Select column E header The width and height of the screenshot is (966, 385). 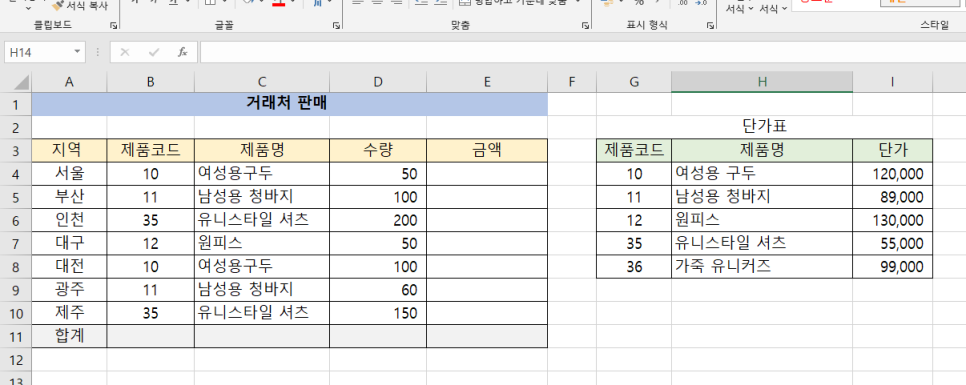tap(487, 82)
